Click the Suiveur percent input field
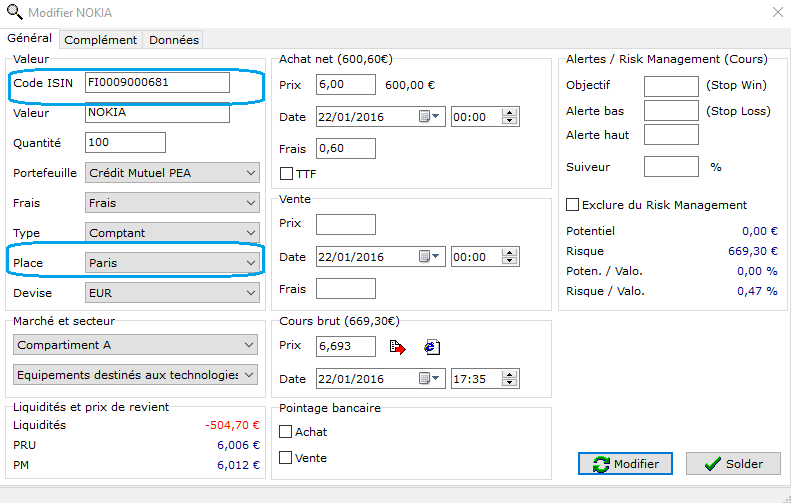791x503 pixels. tap(671, 166)
